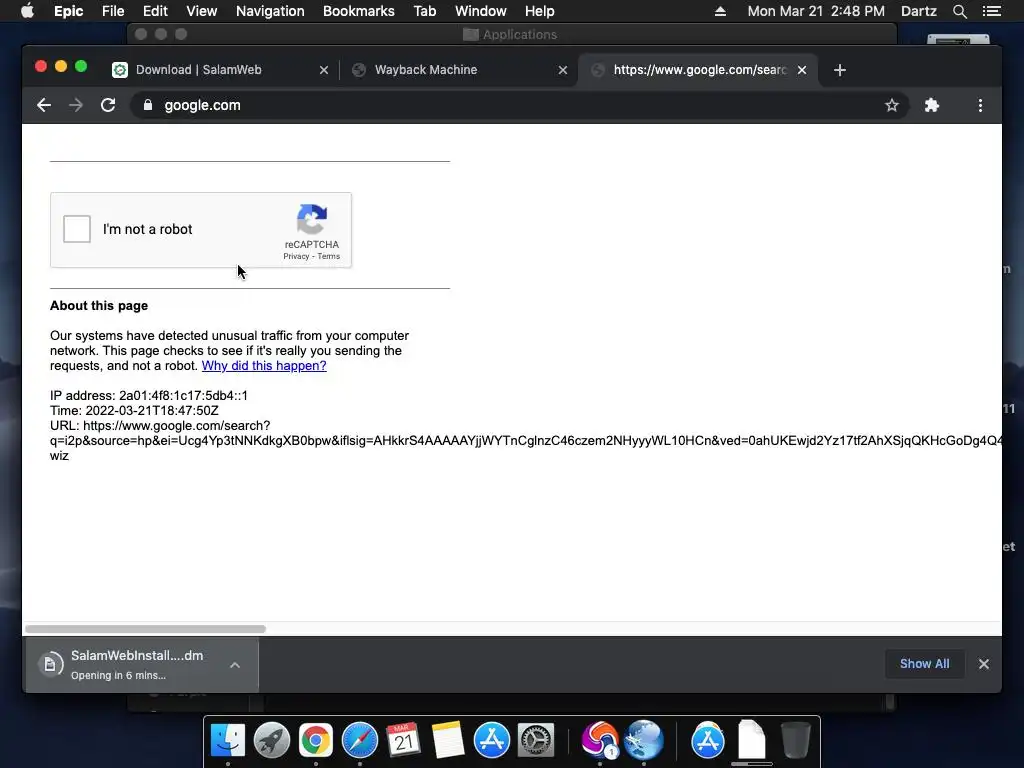Screen dimensions: 1024x768
Task: Expand the SalamWebInstall download options chevron
Action: [235, 665]
